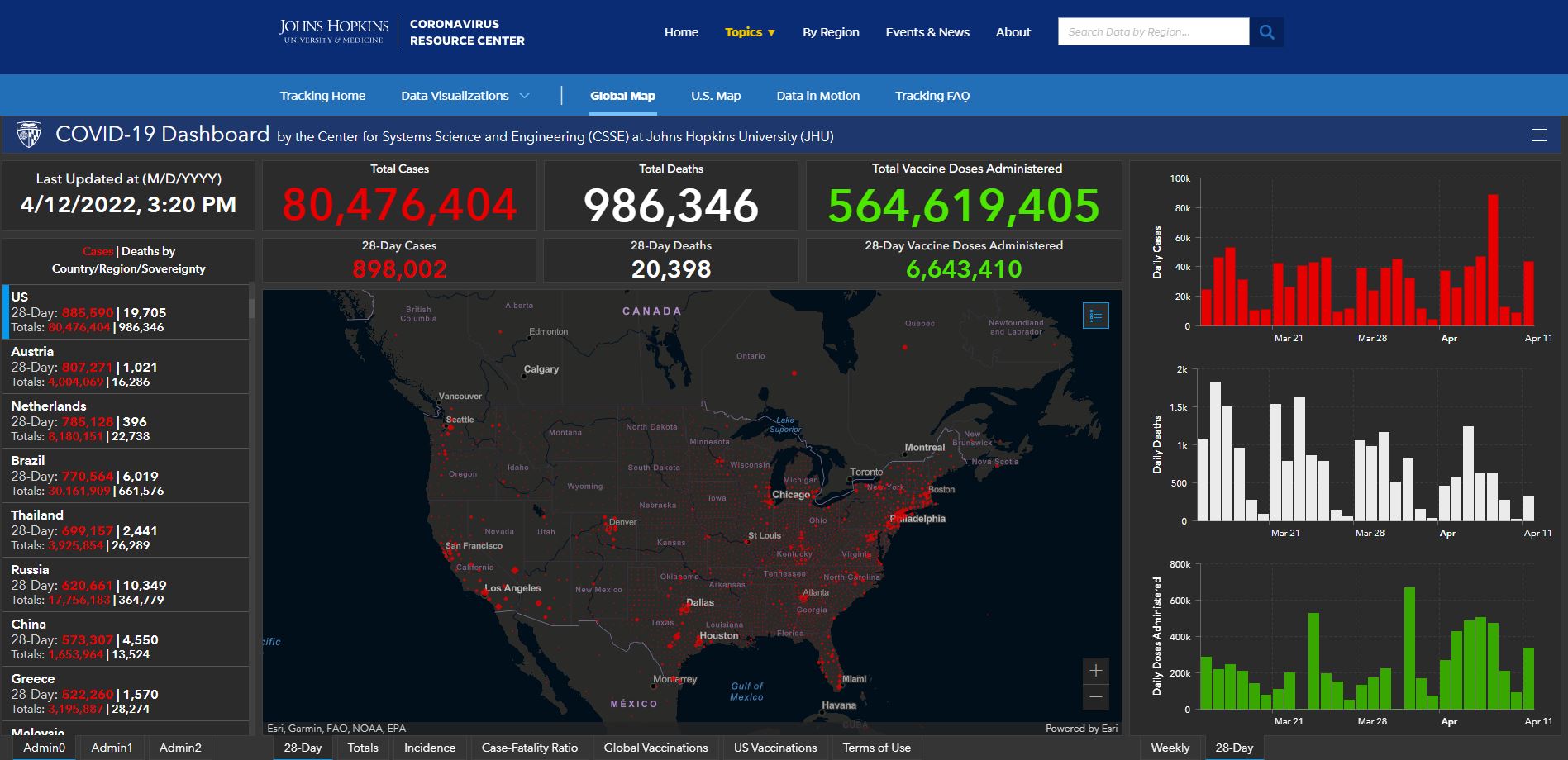
Task: Click Los Angeles label on map
Action: click(x=512, y=588)
